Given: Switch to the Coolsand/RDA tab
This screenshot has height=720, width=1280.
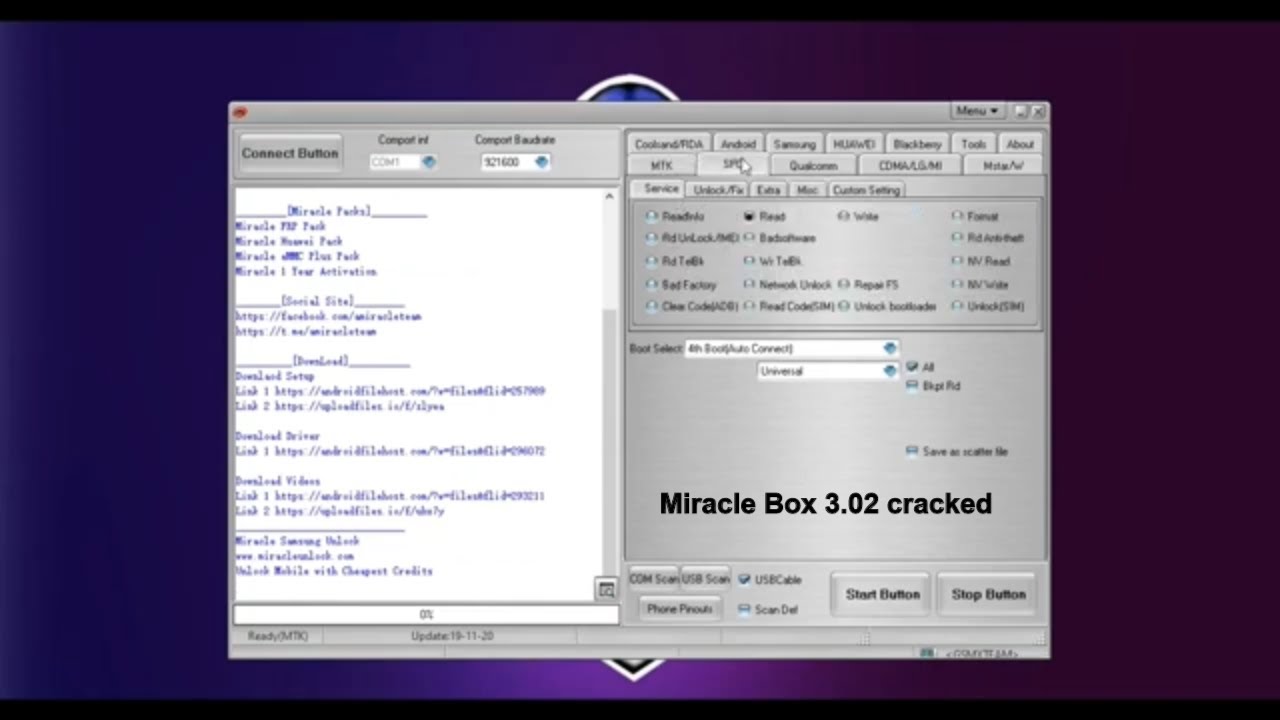Looking at the screenshot, I should (668, 144).
